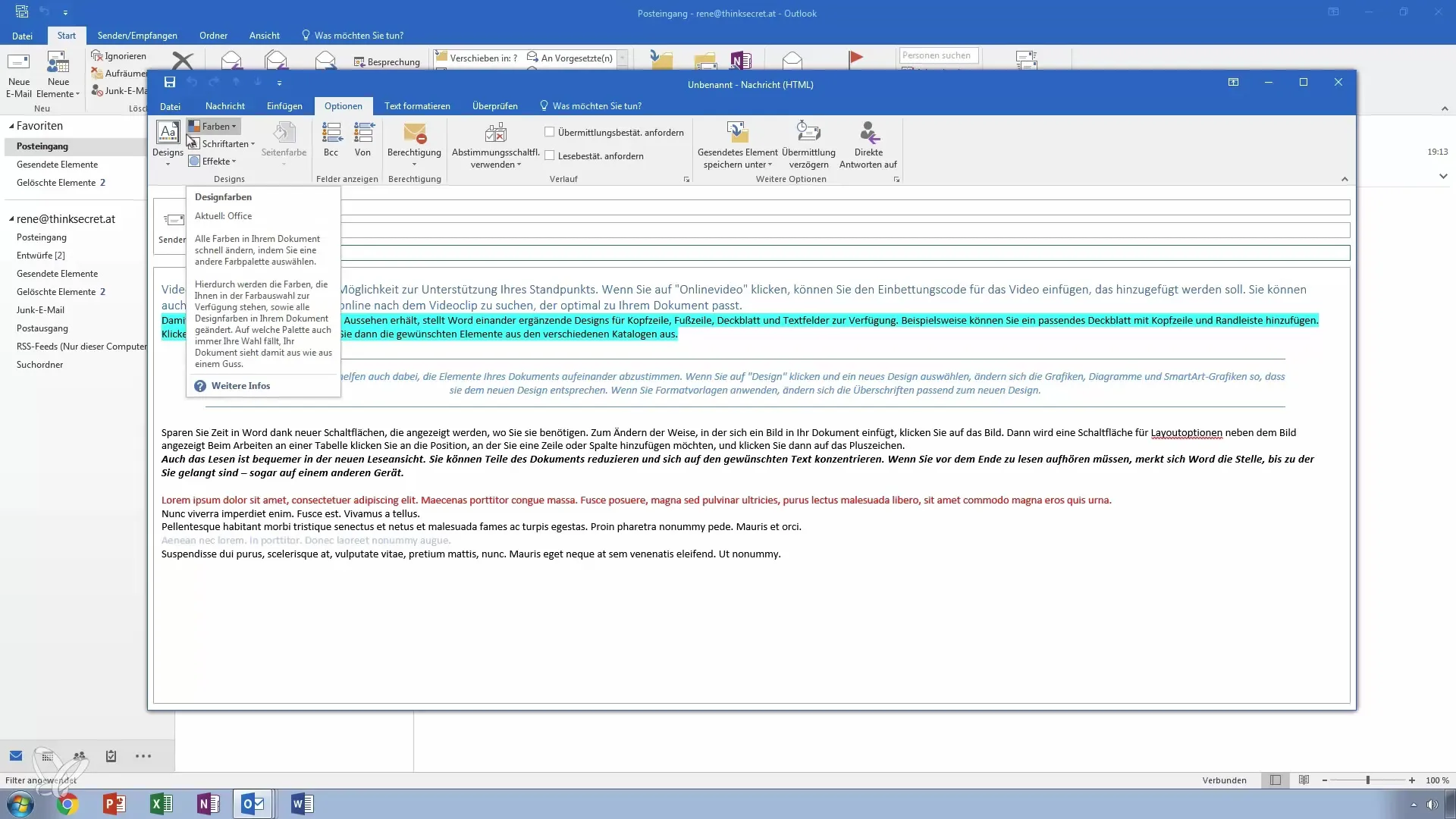Save the message with the floppy disk icon
Screen dimensions: 1456x819
pyautogui.click(x=170, y=83)
